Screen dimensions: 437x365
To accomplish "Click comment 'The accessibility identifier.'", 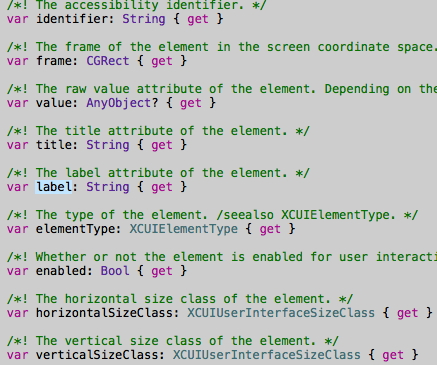I will click(x=137, y=5).
